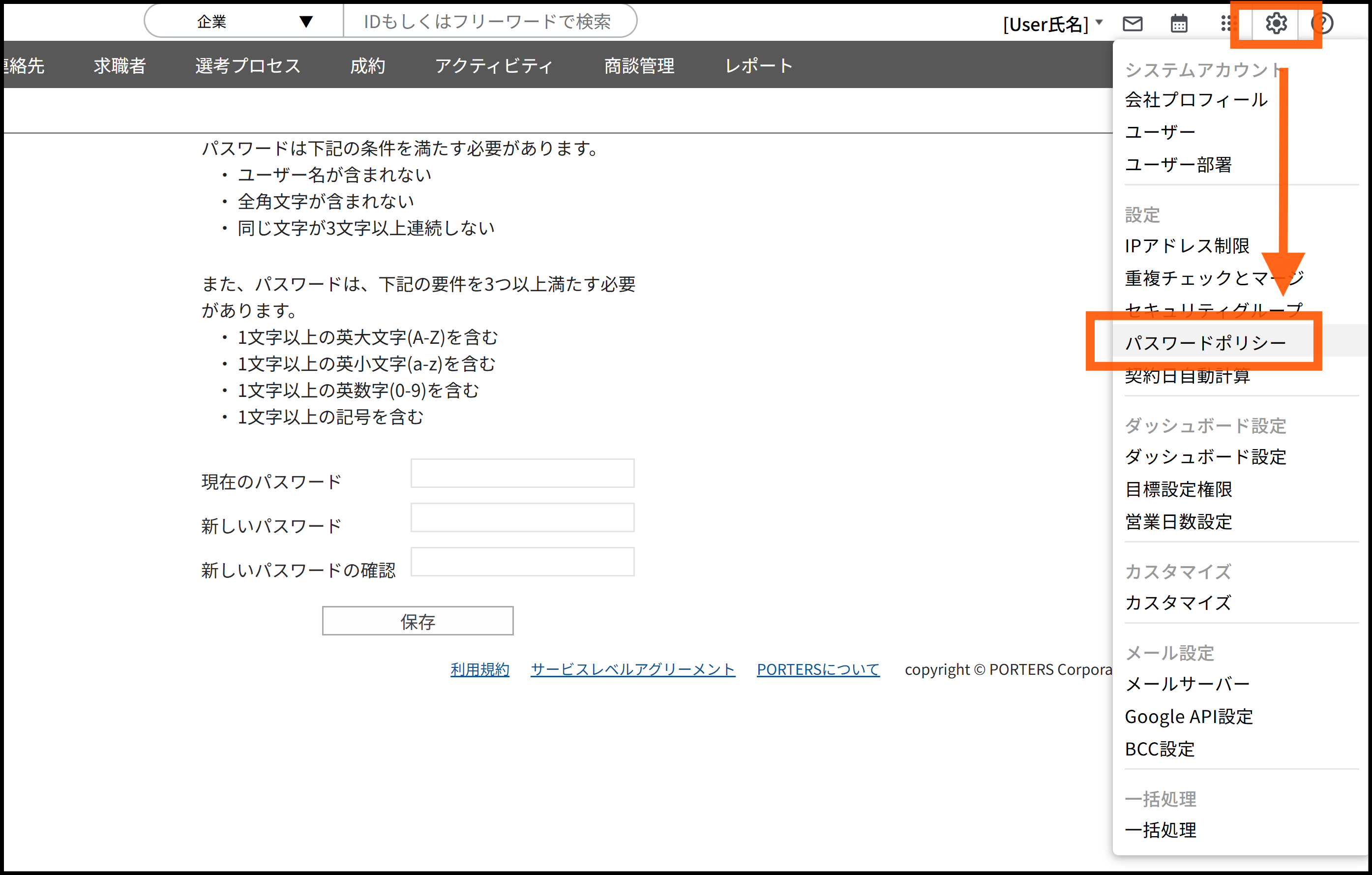Click the help question mark icon
Viewport: 1372px width, 875px height.
tap(1323, 23)
